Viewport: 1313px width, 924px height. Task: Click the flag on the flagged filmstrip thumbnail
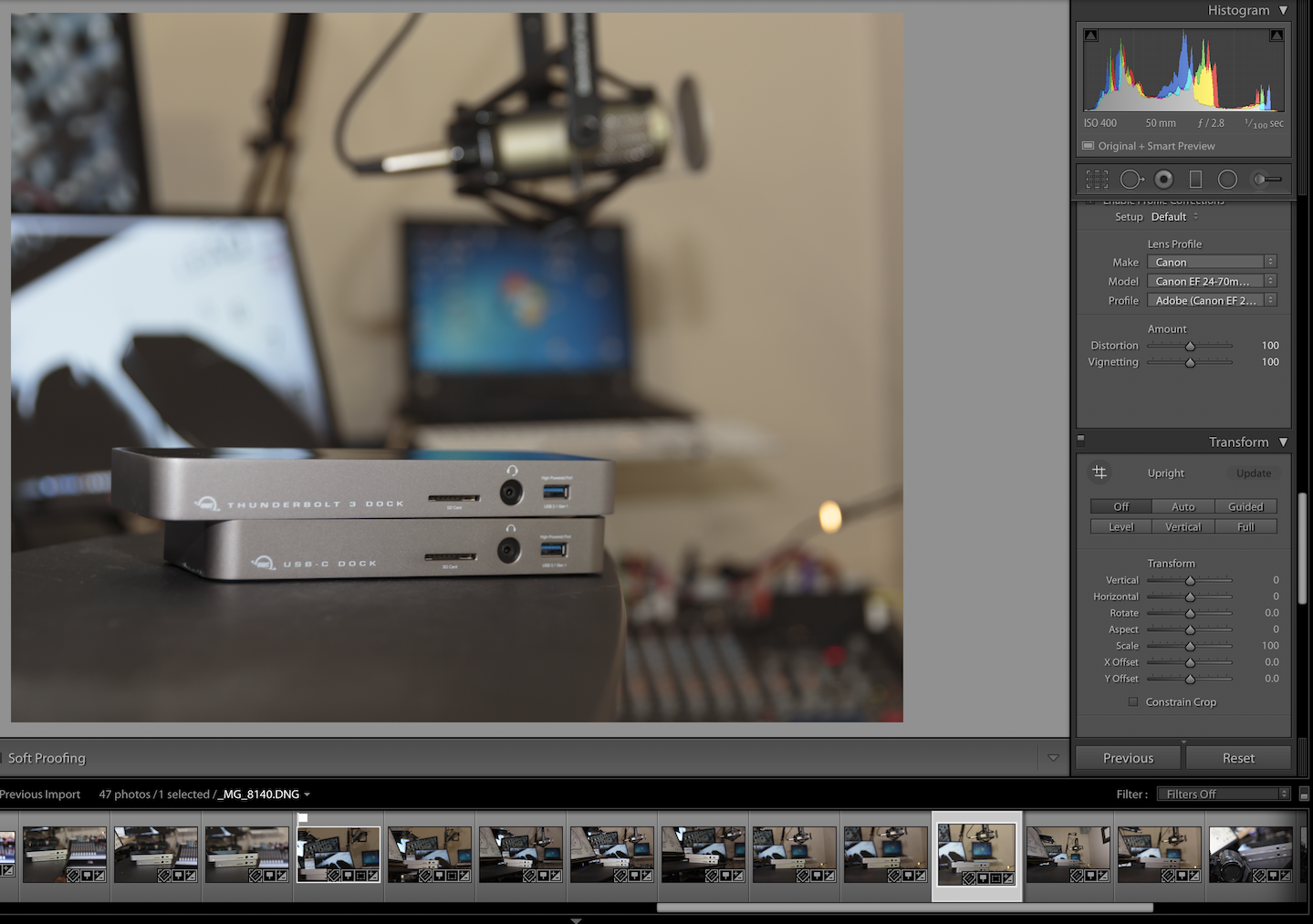point(303,818)
